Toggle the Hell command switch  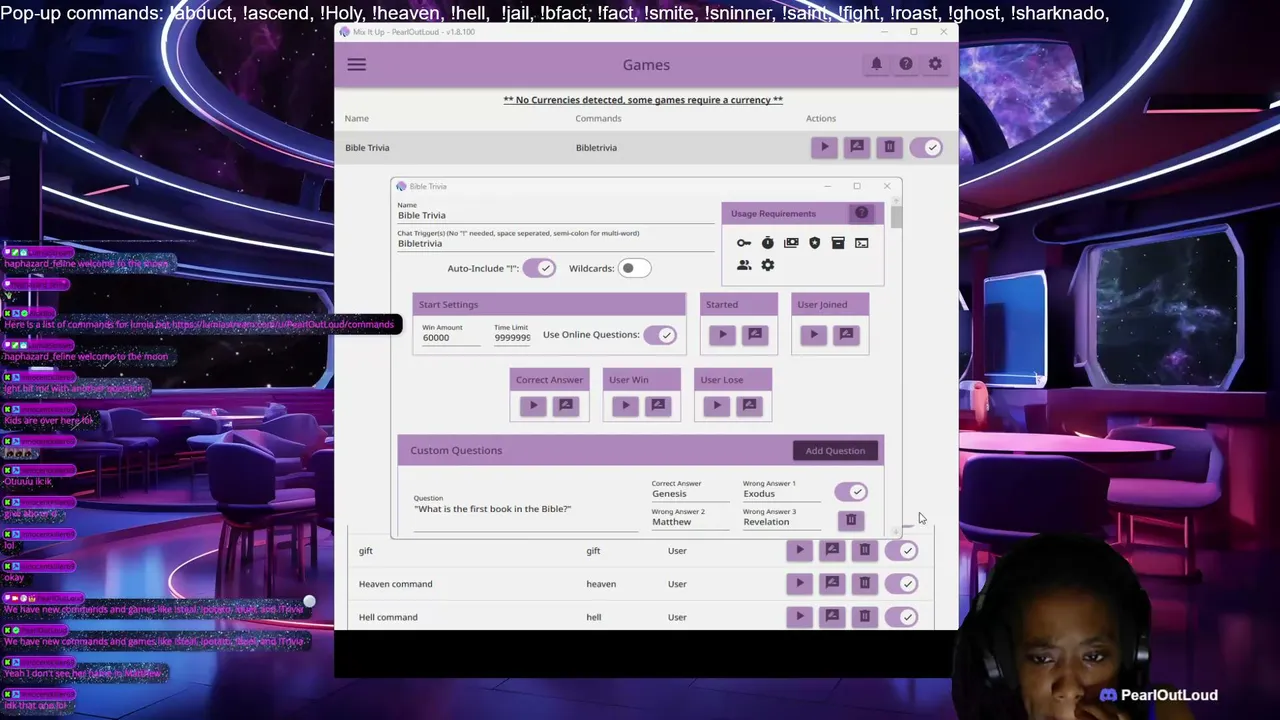[x=902, y=617]
